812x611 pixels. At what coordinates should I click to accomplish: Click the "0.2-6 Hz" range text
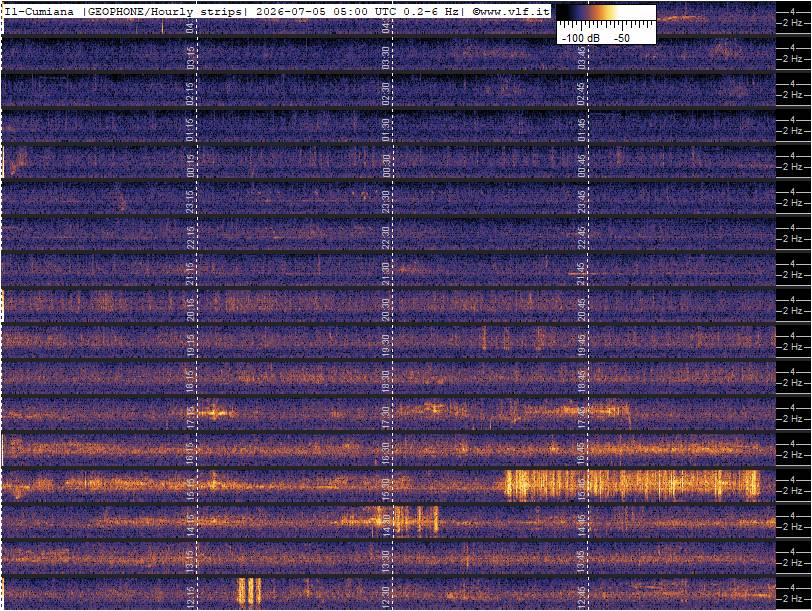(x=430, y=11)
